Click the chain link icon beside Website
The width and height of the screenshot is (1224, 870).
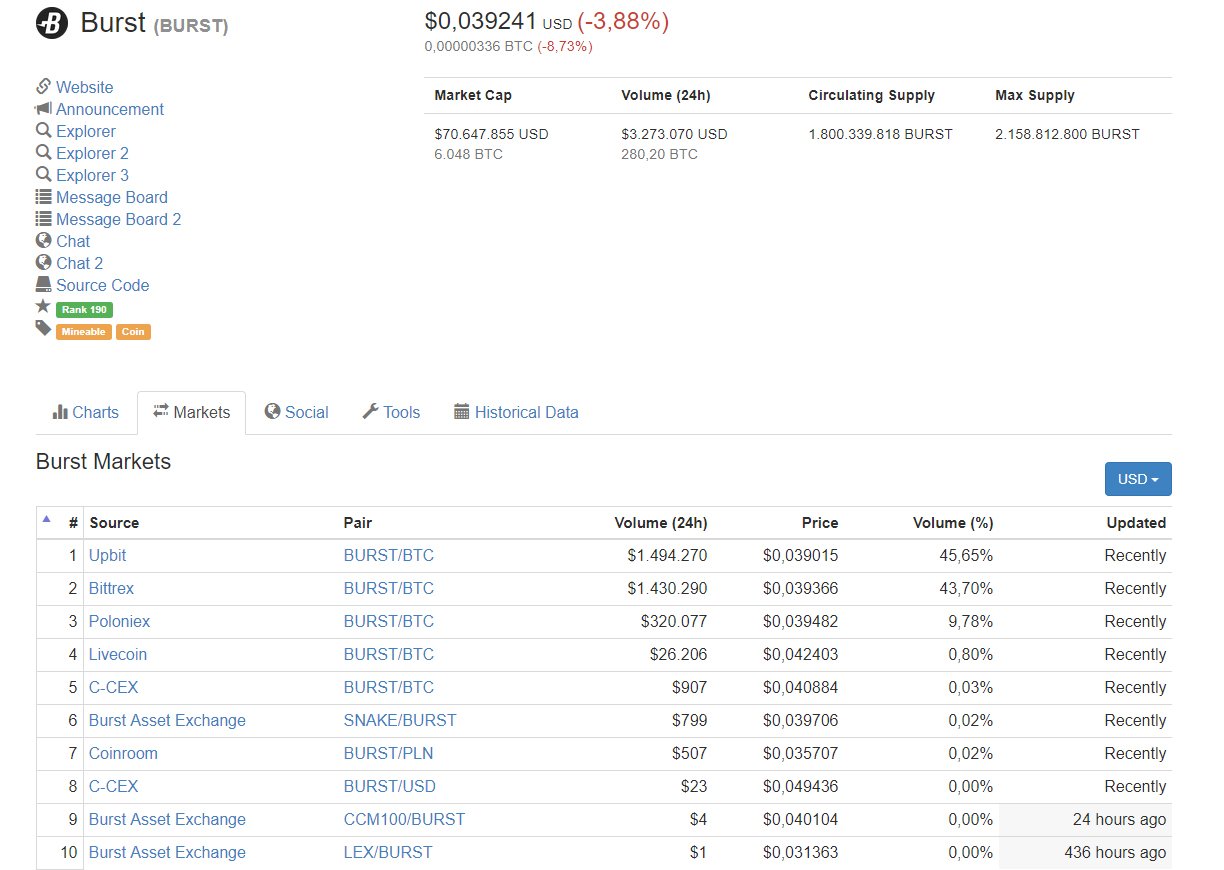pos(43,86)
